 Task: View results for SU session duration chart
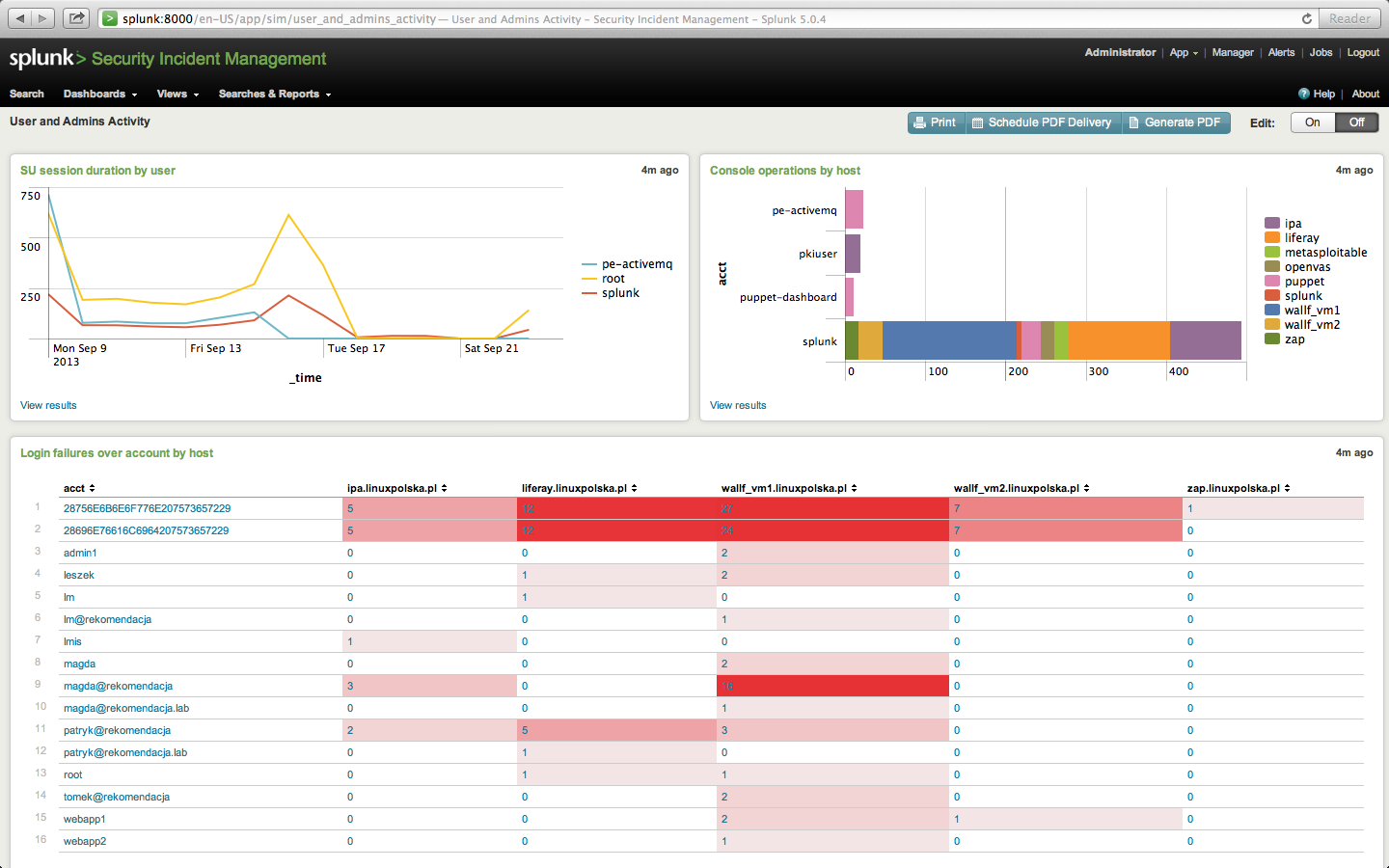[x=48, y=405]
